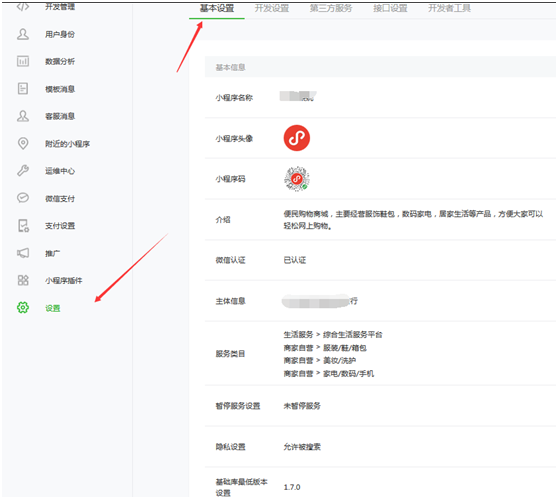Click the 商家自营 > 美妆/洗护 category
Screen dimensions: 558x499
pyautogui.click(x=320, y=361)
